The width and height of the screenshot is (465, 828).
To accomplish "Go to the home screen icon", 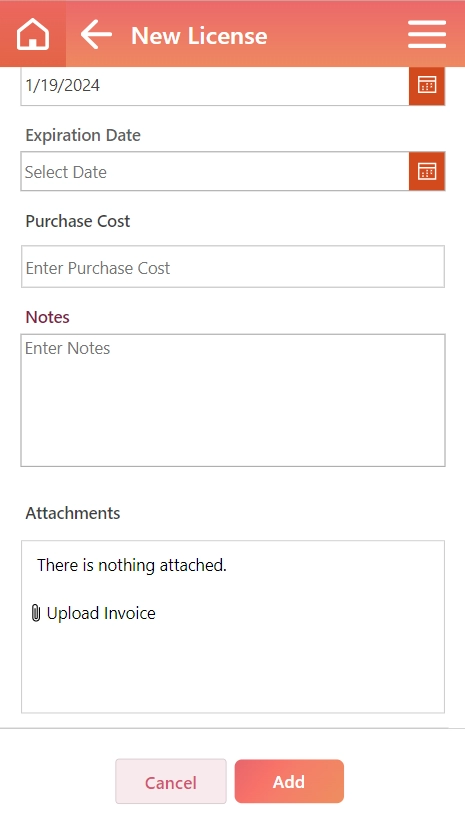I will [x=33, y=35].
